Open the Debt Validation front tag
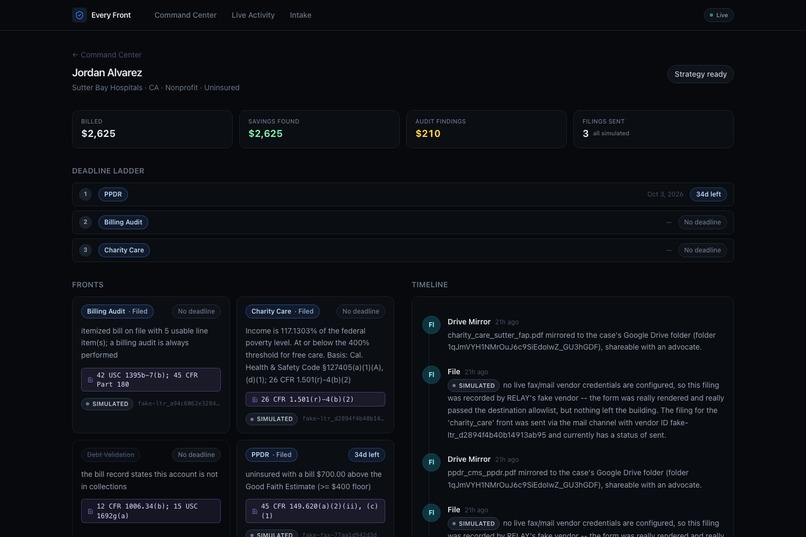The height and width of the screenshot is (537, 806). [111, 455]
